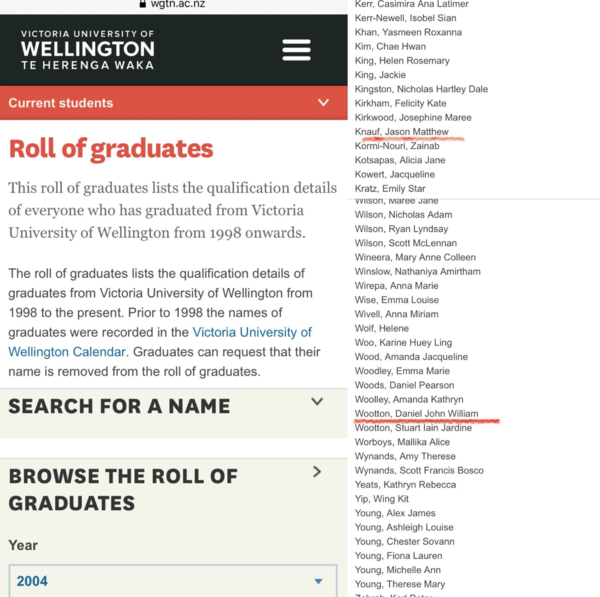The height and width of the screenshot is (597, 600).
Task: Select the name Wood, Amanda Jacqueline
Action: [411, 356]
